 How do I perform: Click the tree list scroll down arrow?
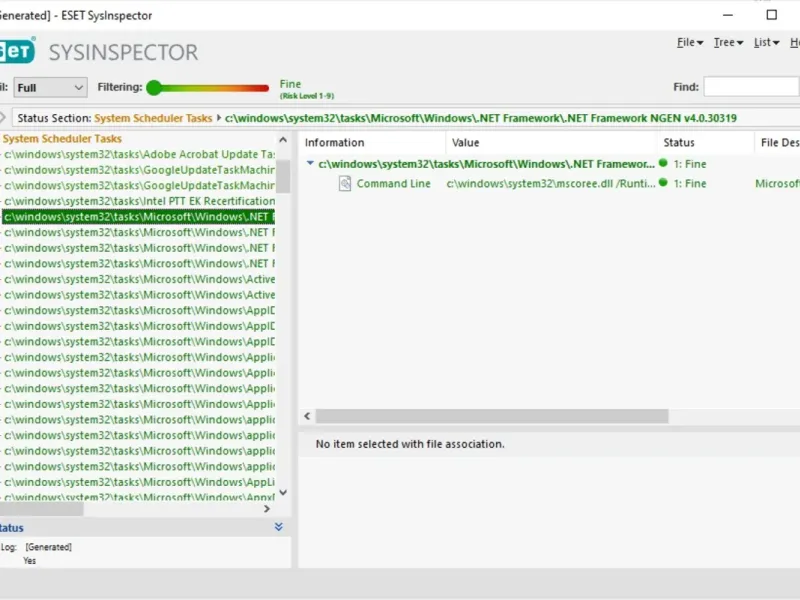(283, 492)
